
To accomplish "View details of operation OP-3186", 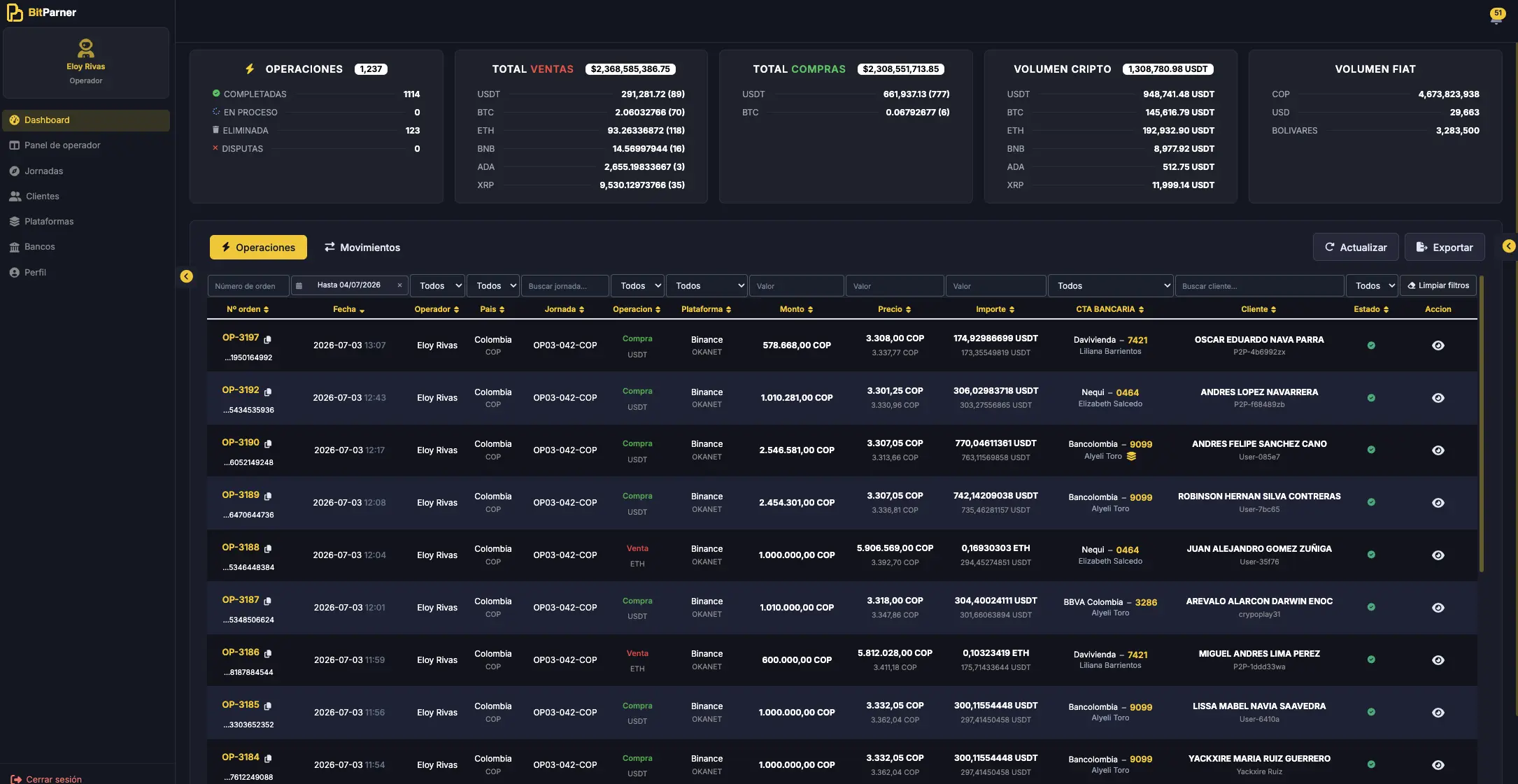I will (1438, 660).
